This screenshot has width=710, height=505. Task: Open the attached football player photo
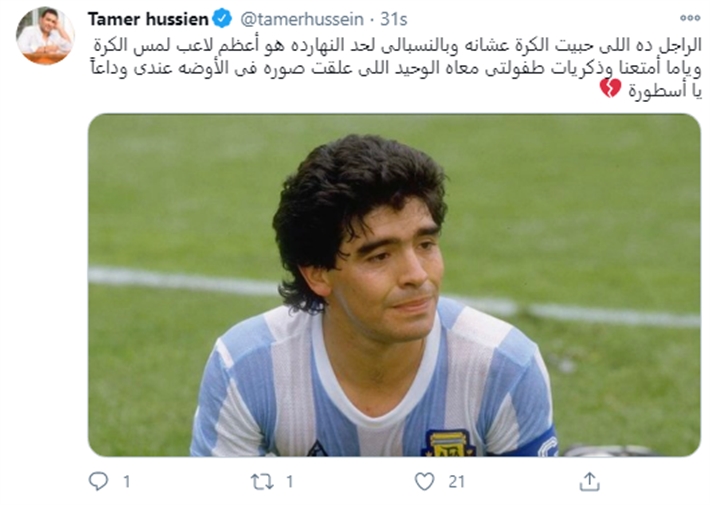coord(394,285)
